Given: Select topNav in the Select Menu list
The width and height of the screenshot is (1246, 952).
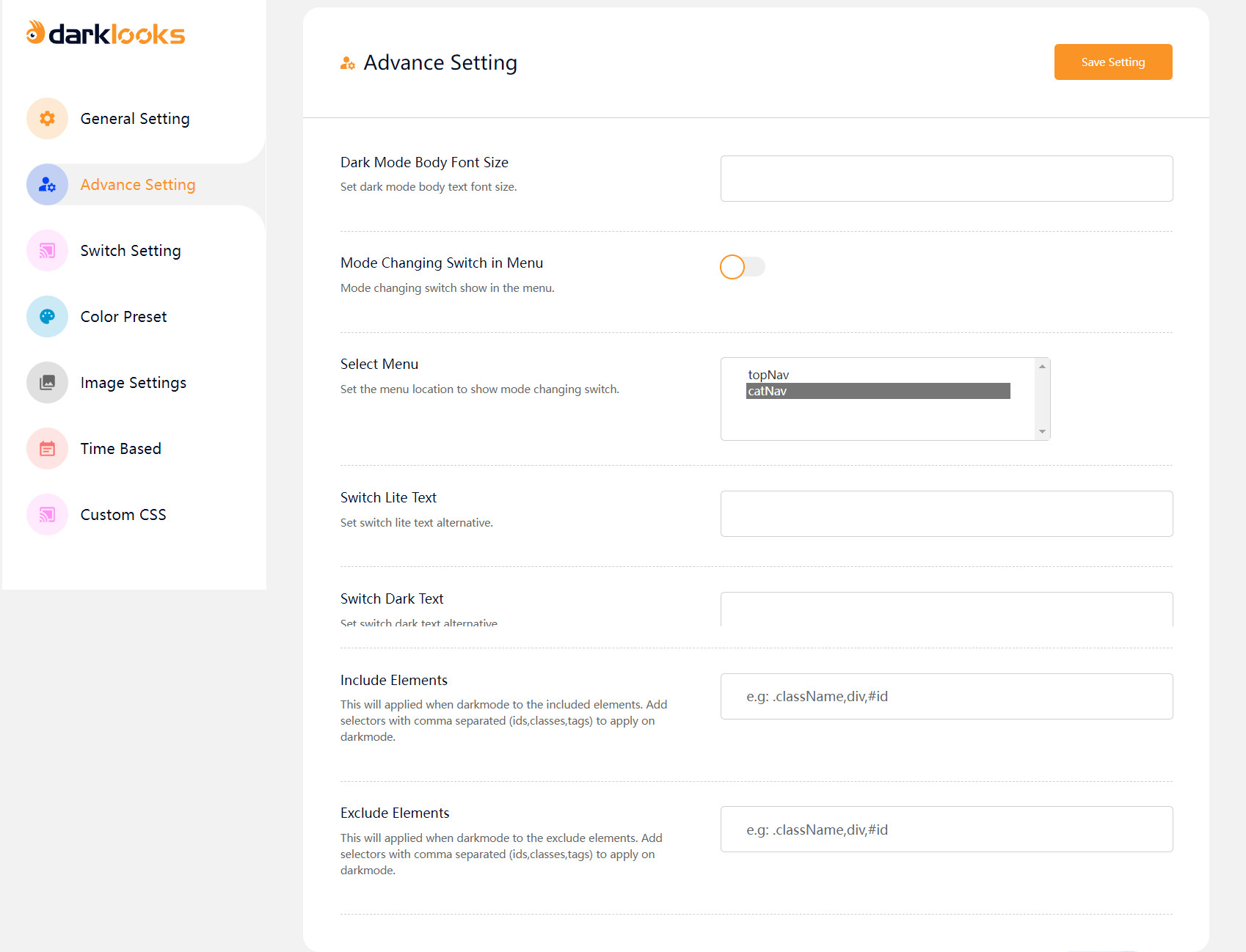Looking at the screenshot, I should point(768,375).
